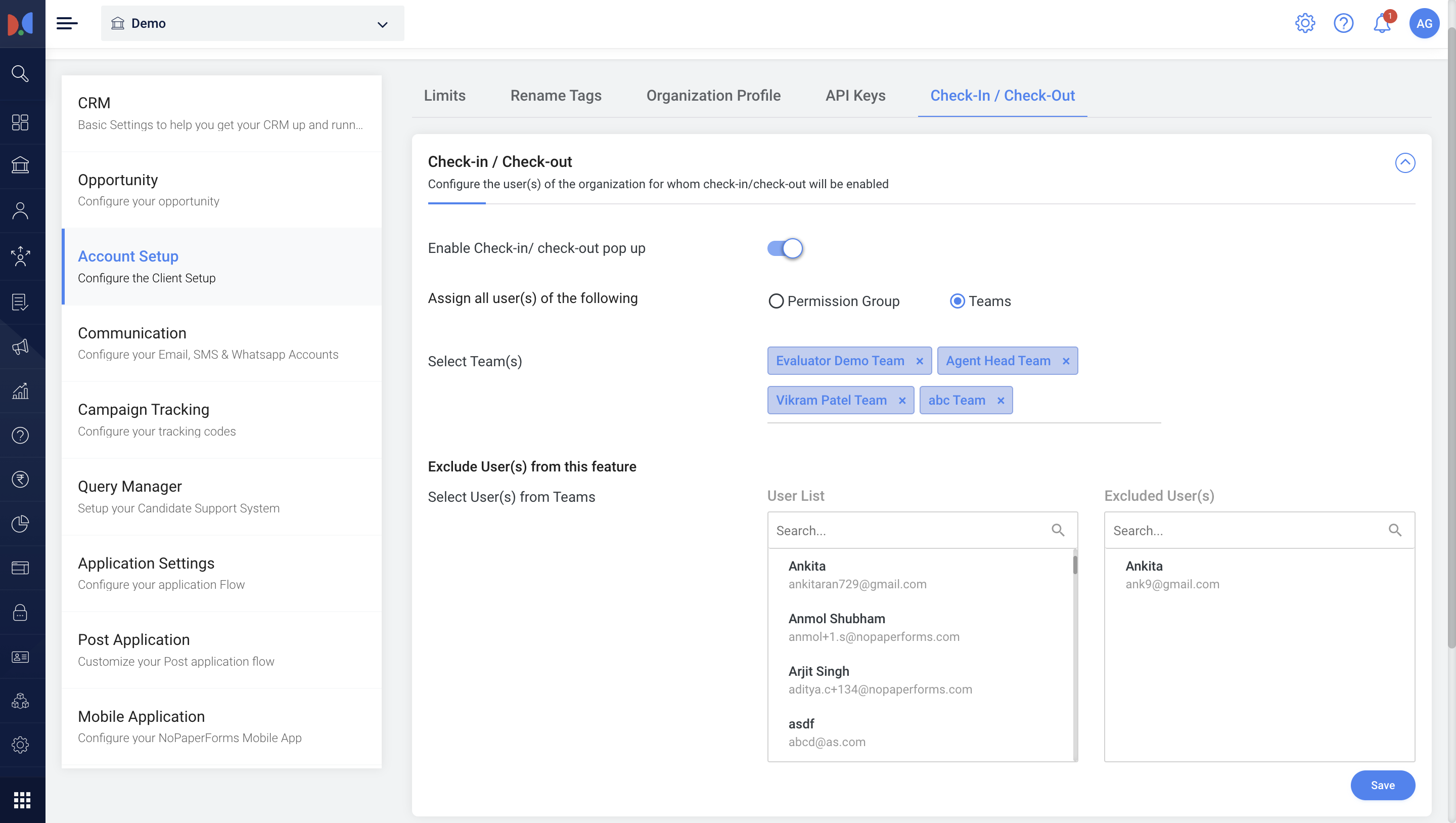
Task: Open the bar chart reports icon in sidebar
Action: pos(20,391)
